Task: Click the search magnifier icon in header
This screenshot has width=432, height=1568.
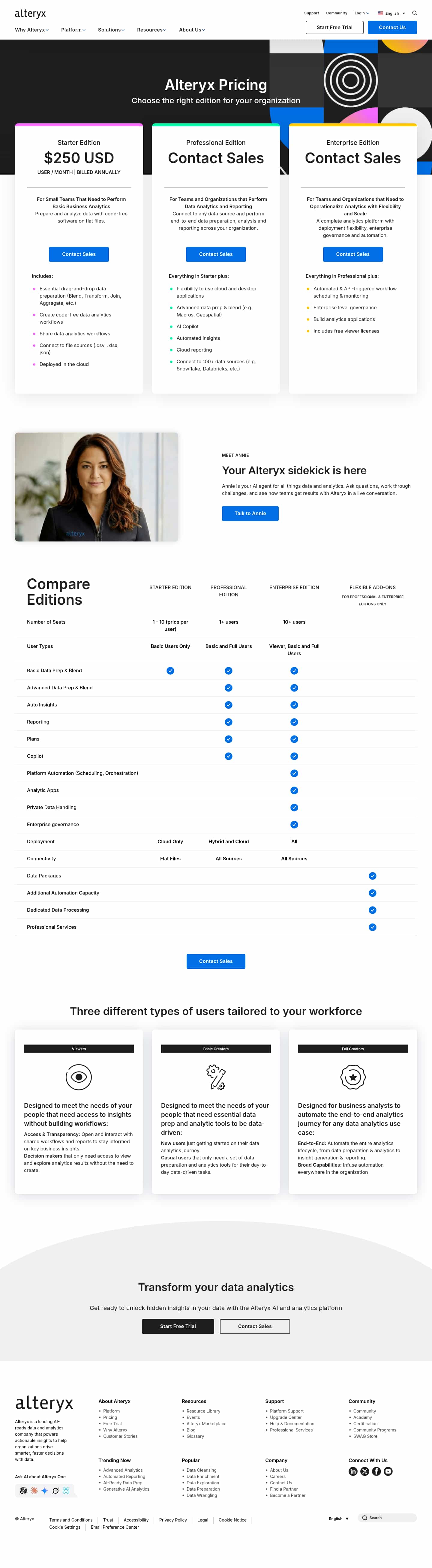Action: click(x=414, y=13)
